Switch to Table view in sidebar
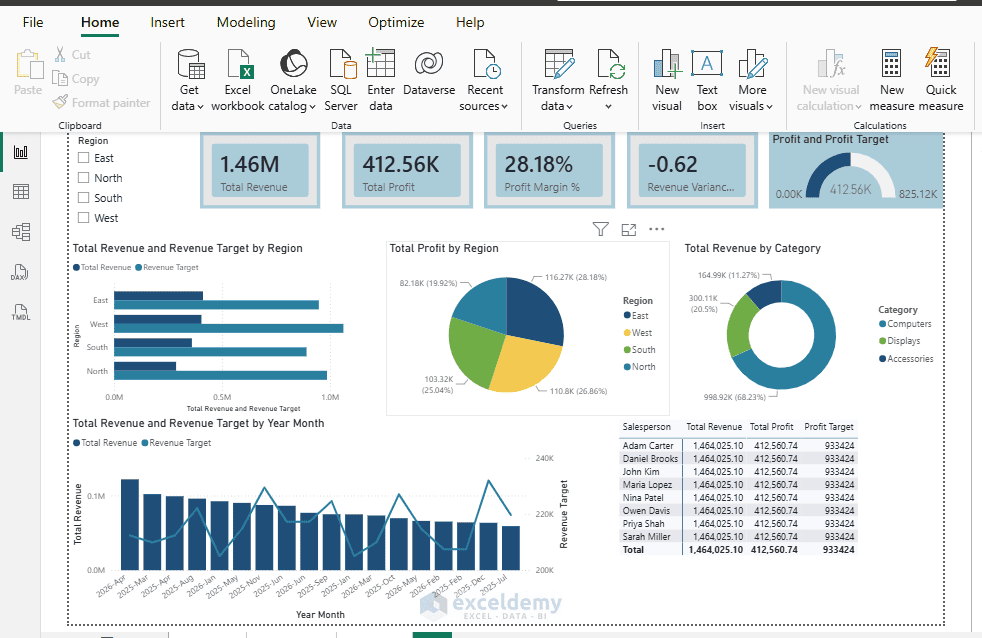This screenshot has width=982, height=638. coord(21,192)
